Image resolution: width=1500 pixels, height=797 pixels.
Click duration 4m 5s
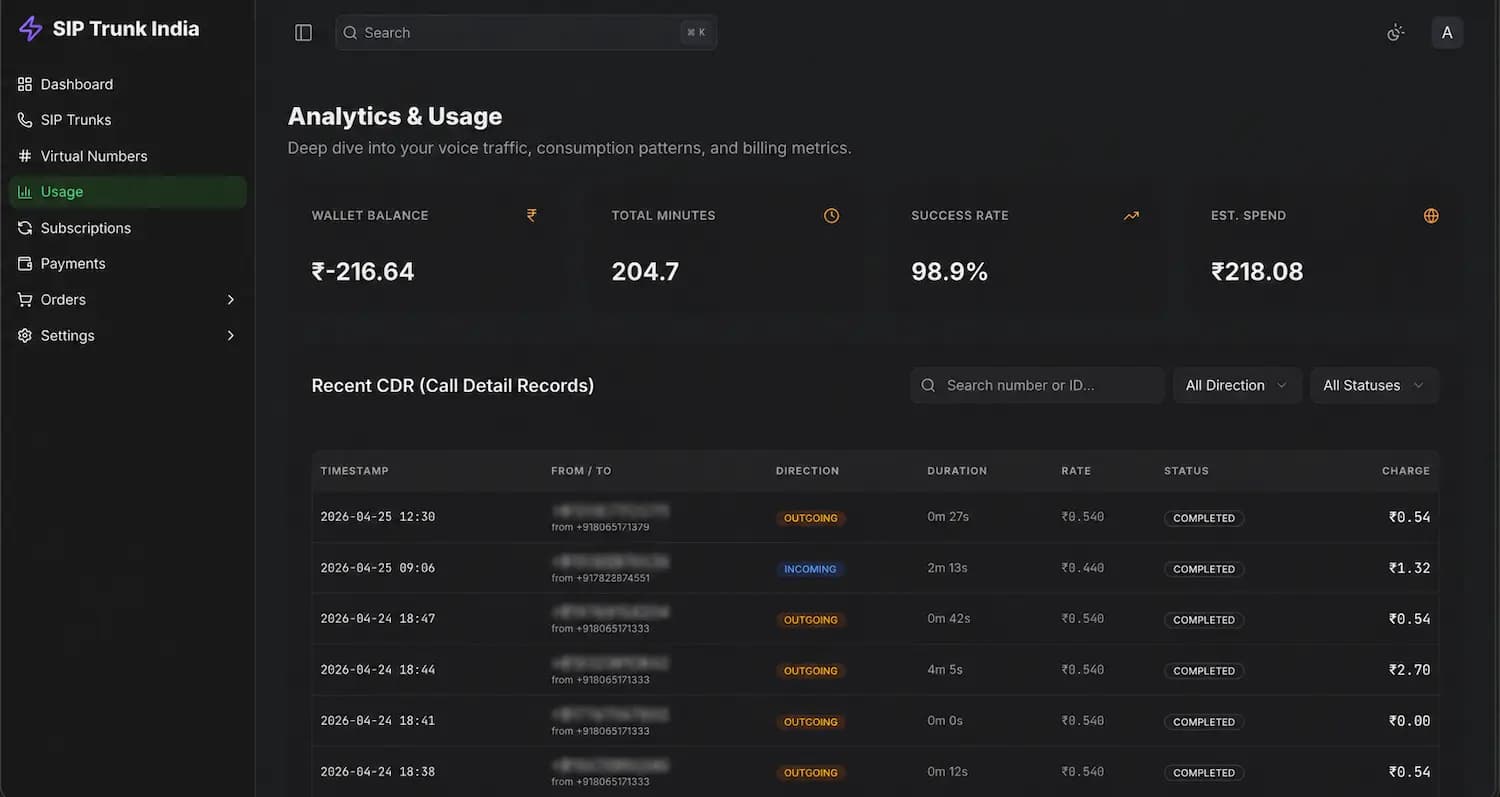click(945, 670)
